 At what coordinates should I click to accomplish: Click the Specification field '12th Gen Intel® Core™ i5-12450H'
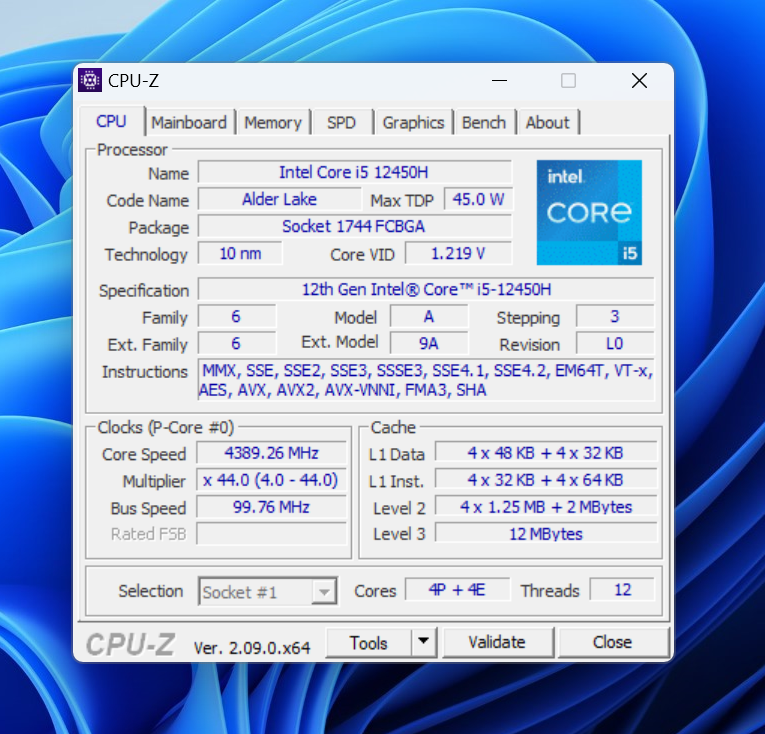[426, 289]
